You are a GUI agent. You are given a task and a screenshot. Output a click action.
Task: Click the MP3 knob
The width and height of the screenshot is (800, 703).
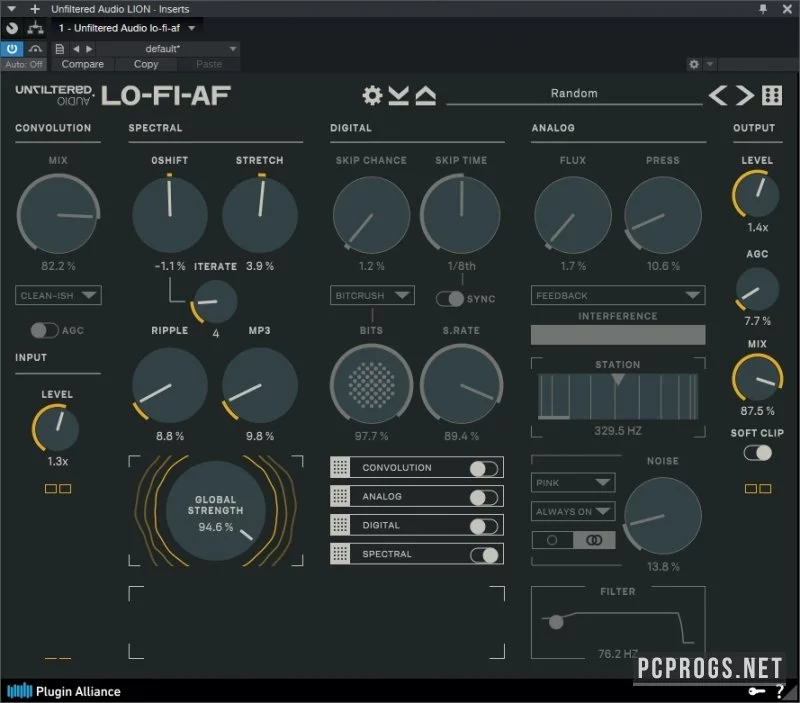(260, 384)
